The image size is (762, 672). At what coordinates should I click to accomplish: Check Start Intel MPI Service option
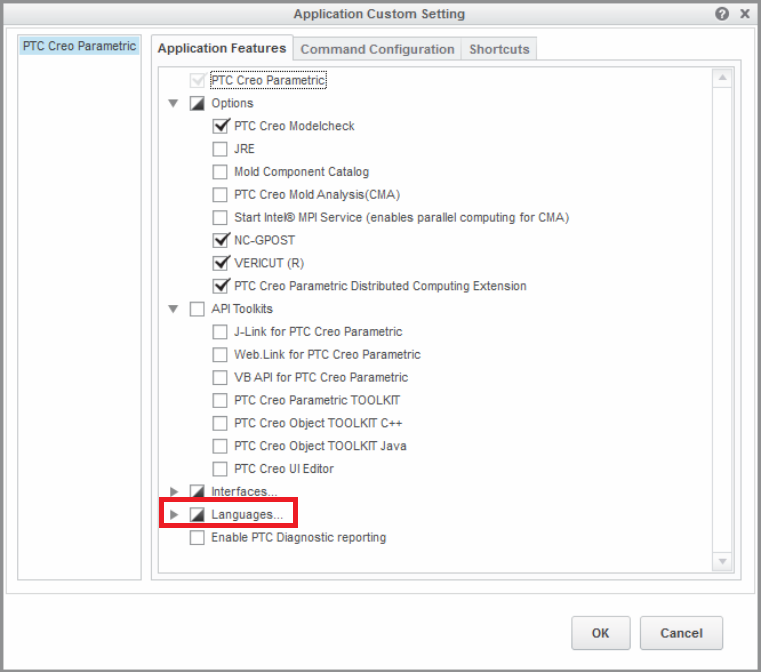[220, 217]
